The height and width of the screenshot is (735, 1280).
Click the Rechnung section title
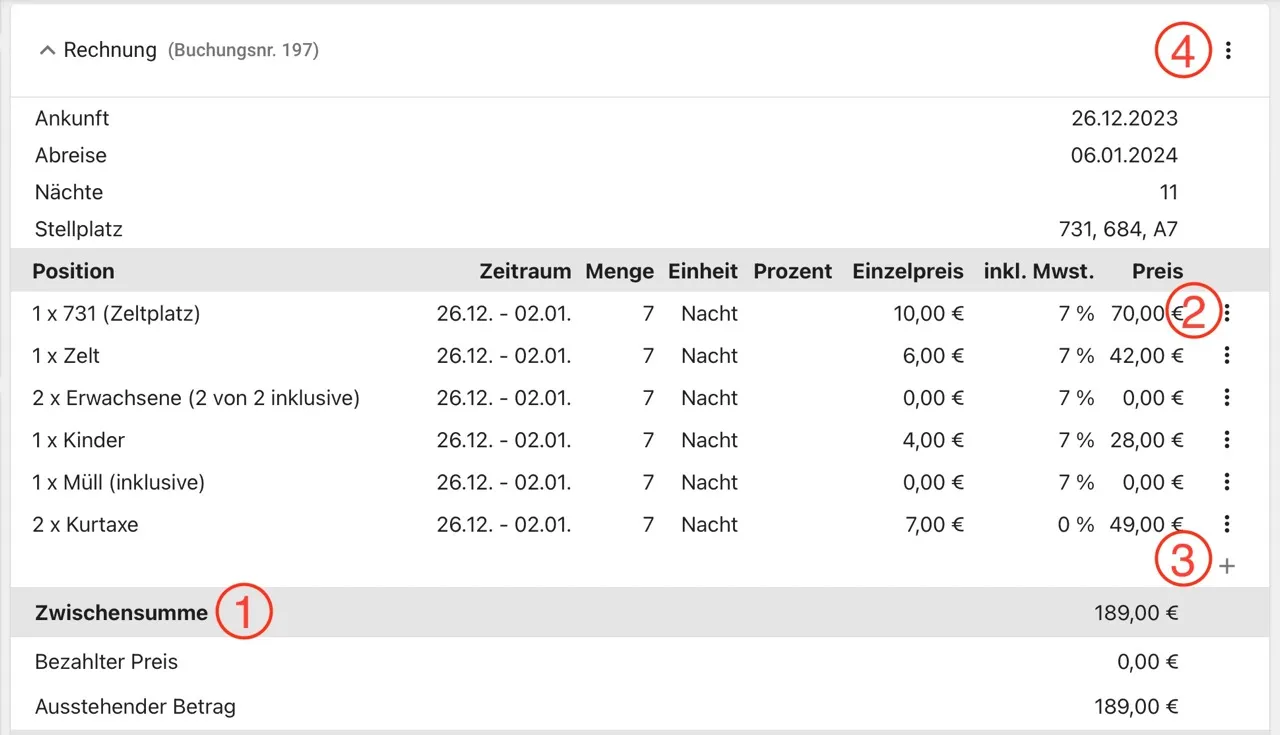pyautogui.click(x=110, y=50)
